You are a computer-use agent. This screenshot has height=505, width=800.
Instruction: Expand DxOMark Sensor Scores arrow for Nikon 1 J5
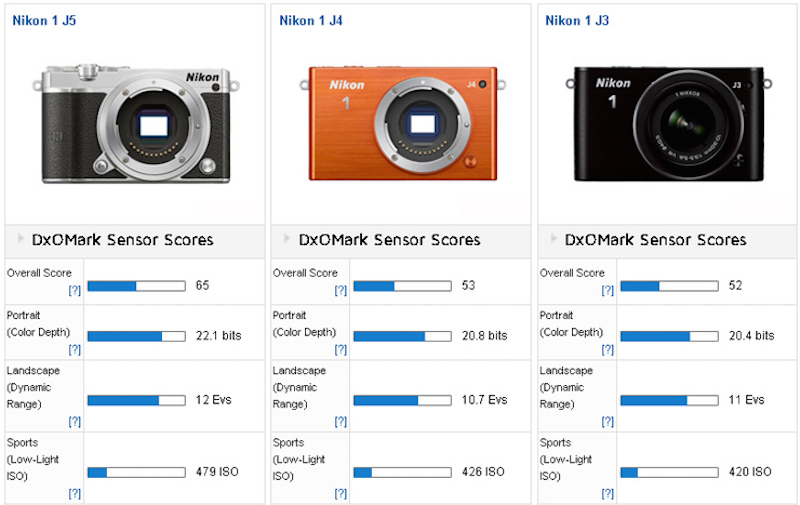point(19,239)
